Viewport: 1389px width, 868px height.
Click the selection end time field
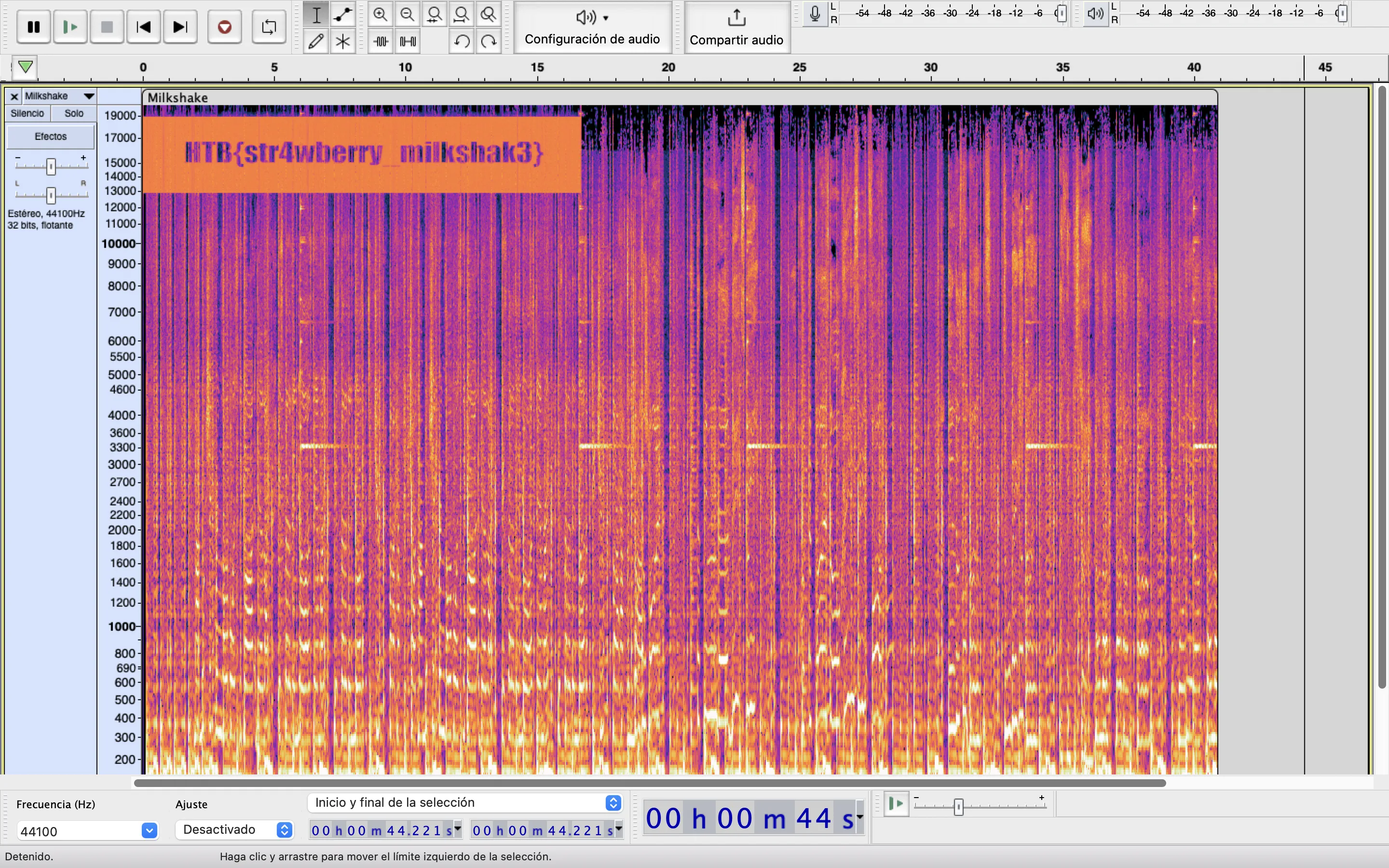[543, 830]
